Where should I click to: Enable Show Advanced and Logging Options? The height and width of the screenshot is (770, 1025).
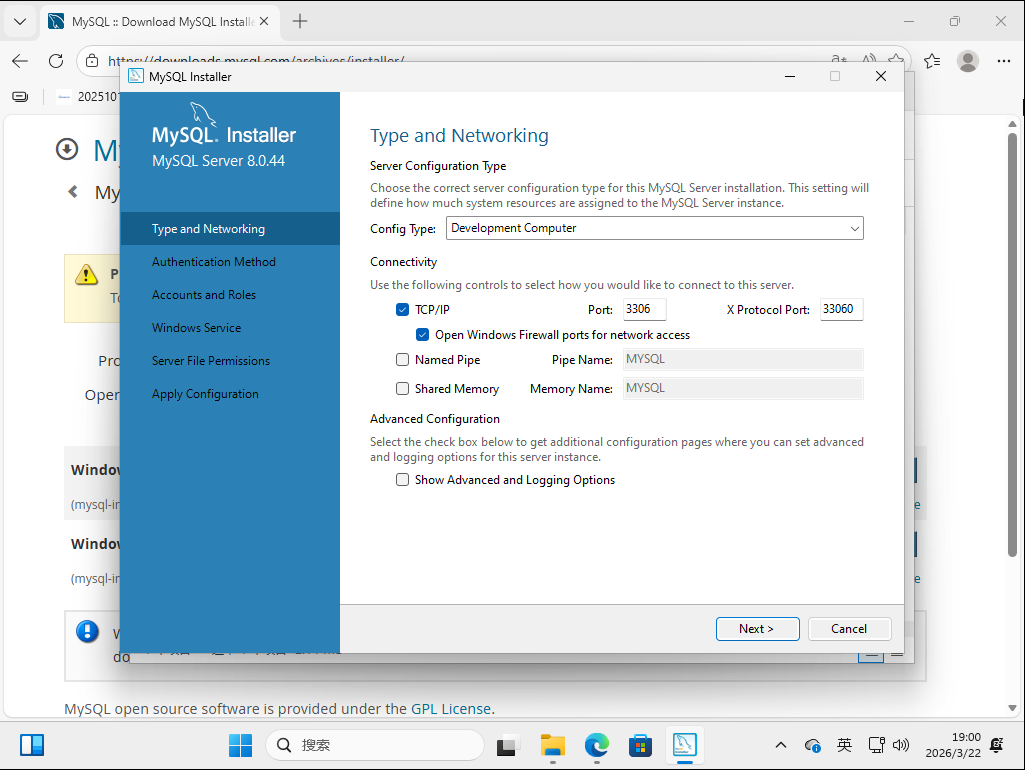click(x=402, y=480)
